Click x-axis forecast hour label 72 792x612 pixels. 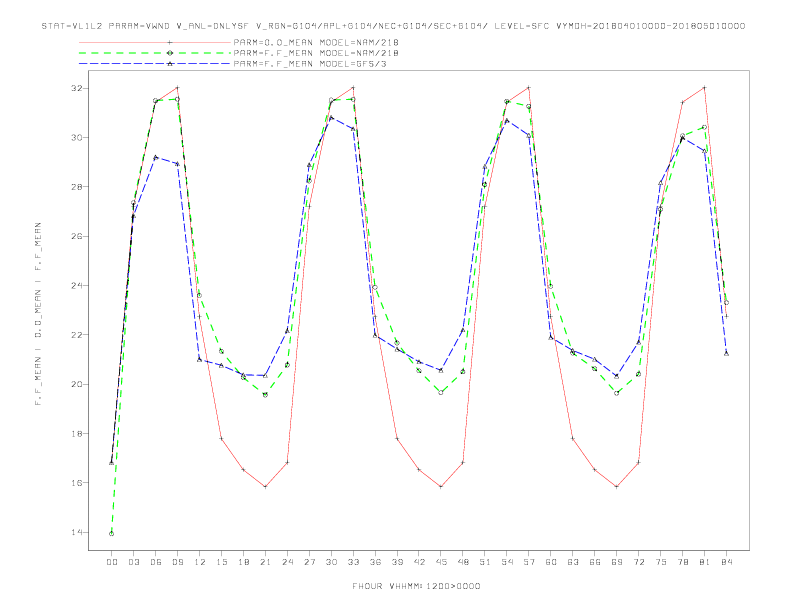[639, 562]
